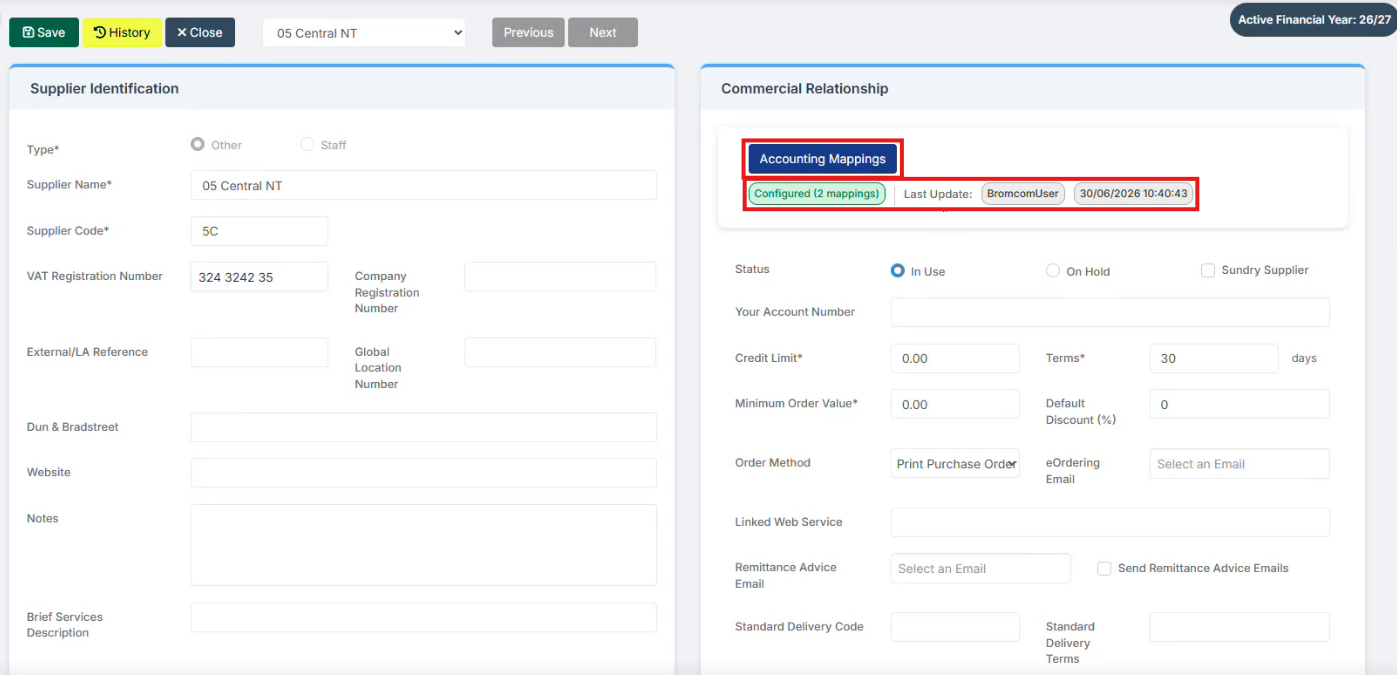This screenshot has width=1397, height=675.
Task: Go to the Previous supplier
Action: (528, 32)
